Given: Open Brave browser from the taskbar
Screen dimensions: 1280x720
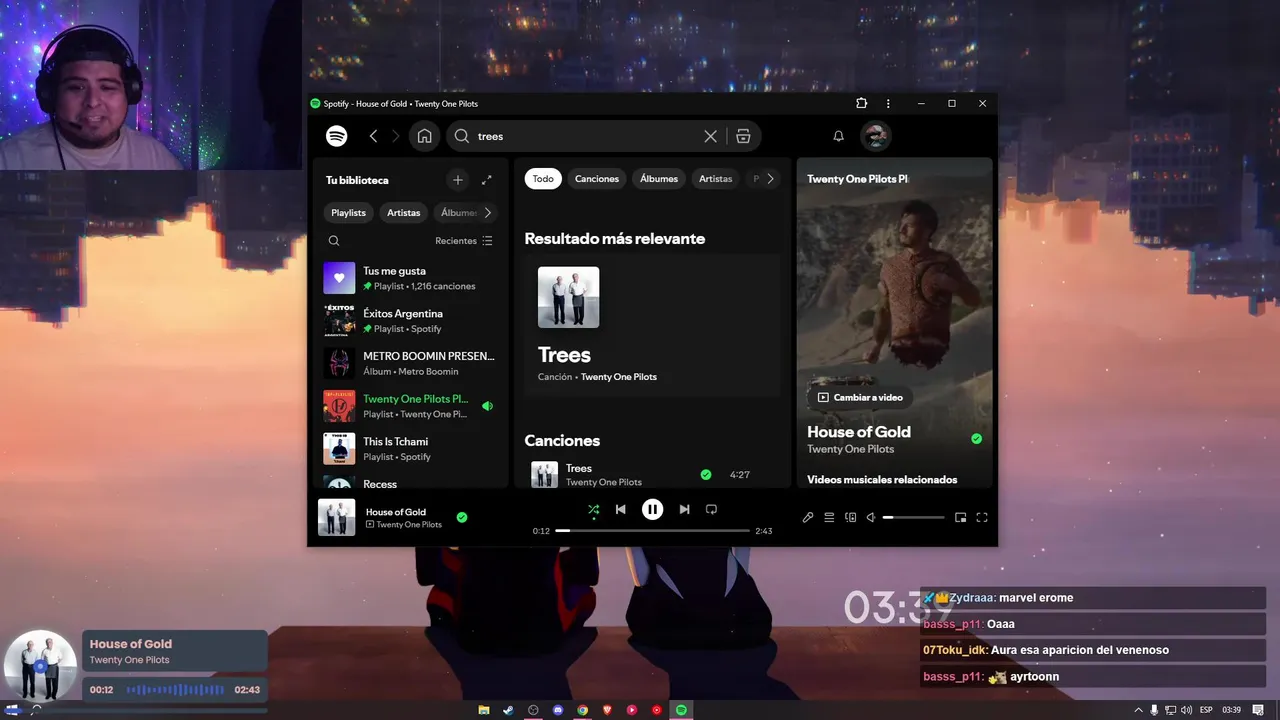Looking at the screenshot, I should coord(607,710).
